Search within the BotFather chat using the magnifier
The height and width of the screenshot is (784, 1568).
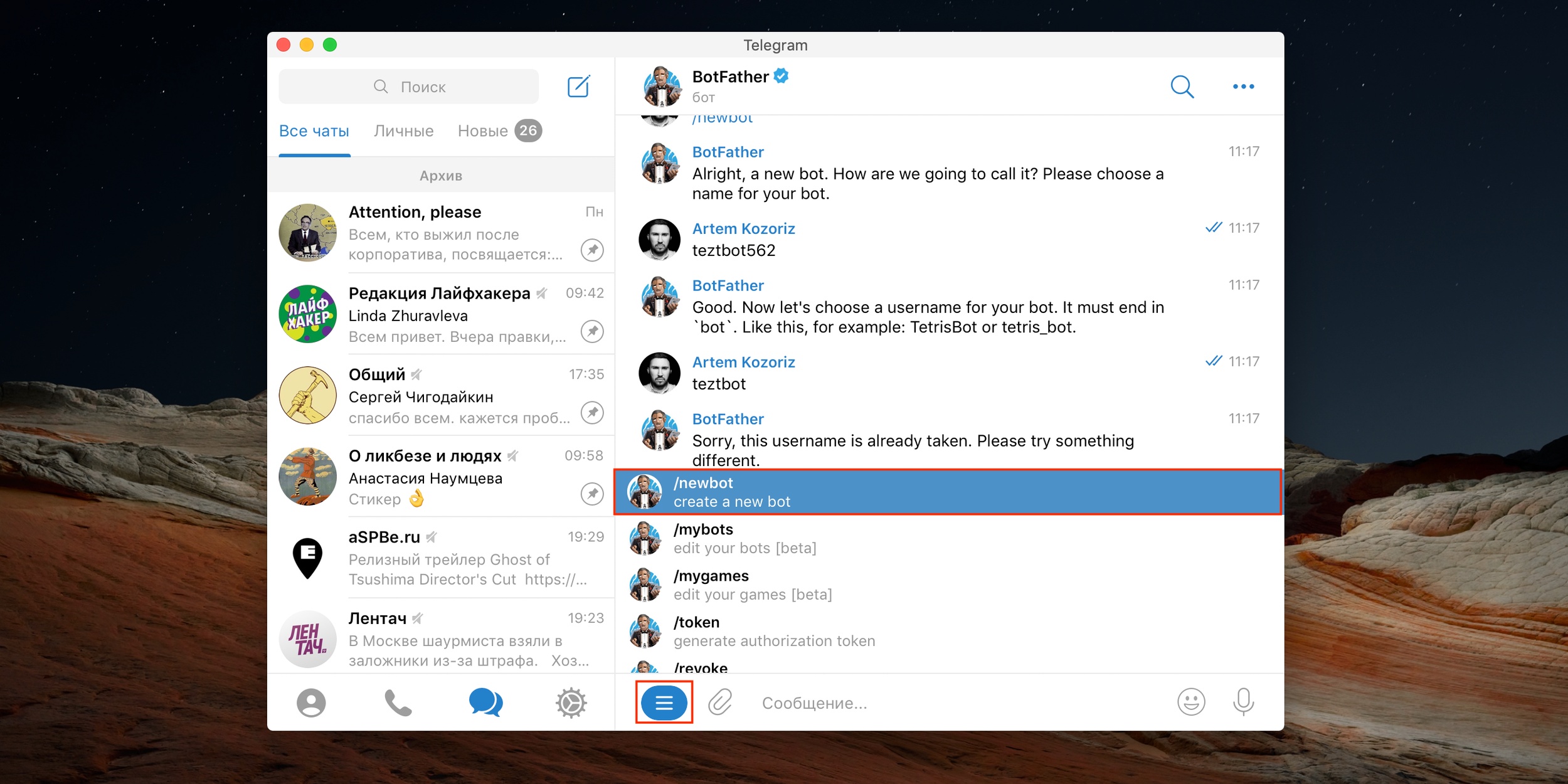point(1182,87)
